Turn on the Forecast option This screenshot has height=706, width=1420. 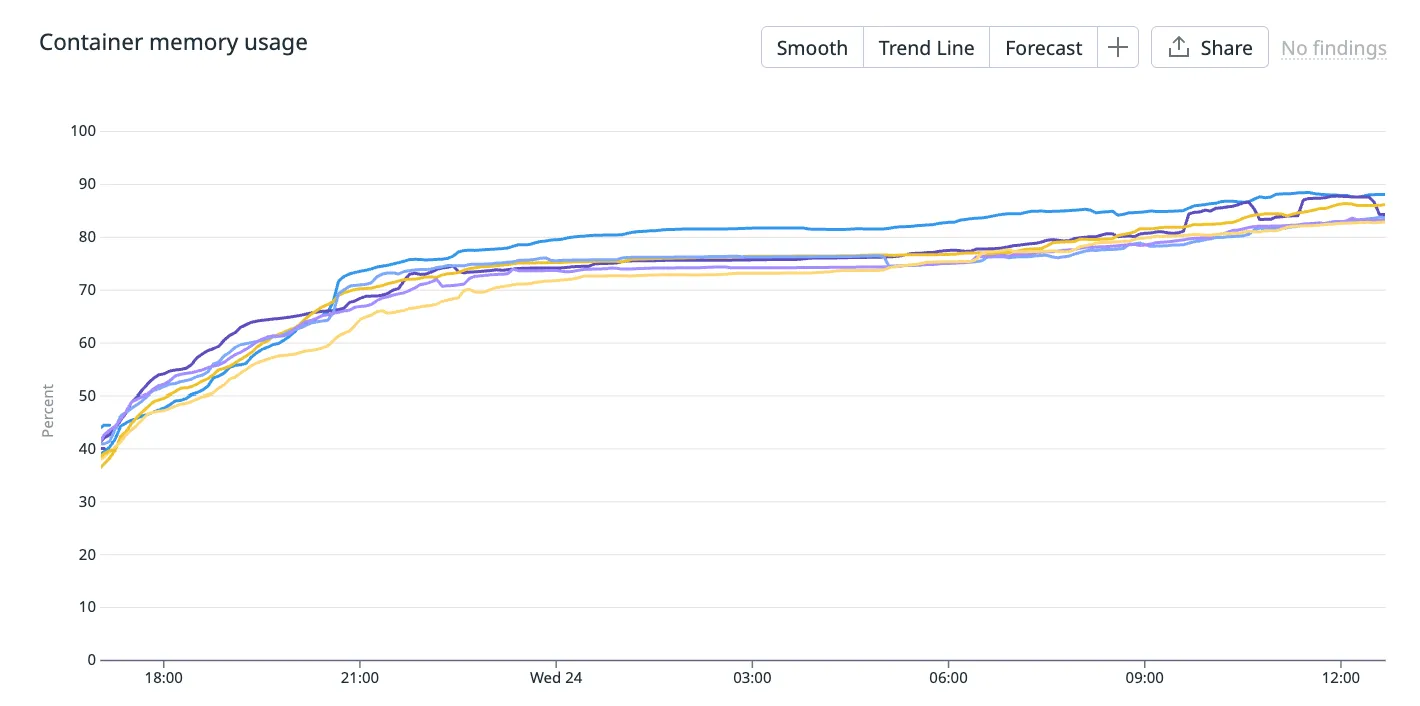[1043, 47]
